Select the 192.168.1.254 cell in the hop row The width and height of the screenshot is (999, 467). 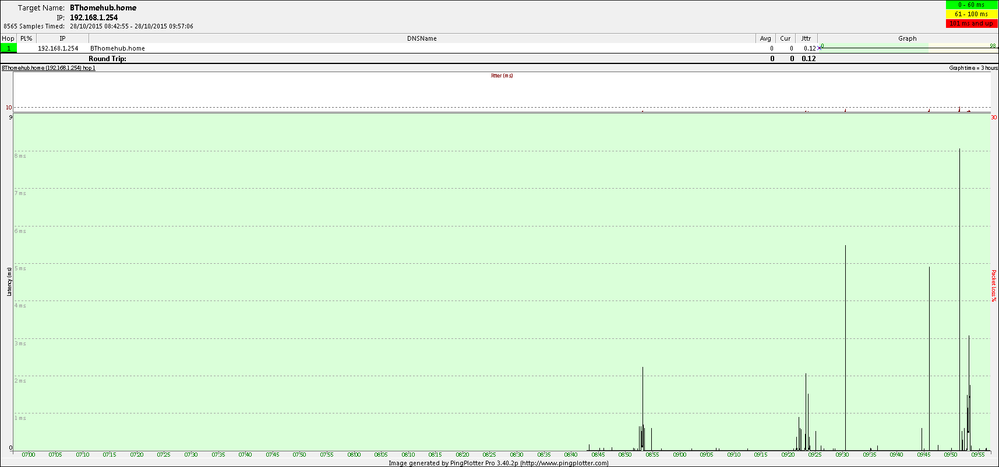58,48
